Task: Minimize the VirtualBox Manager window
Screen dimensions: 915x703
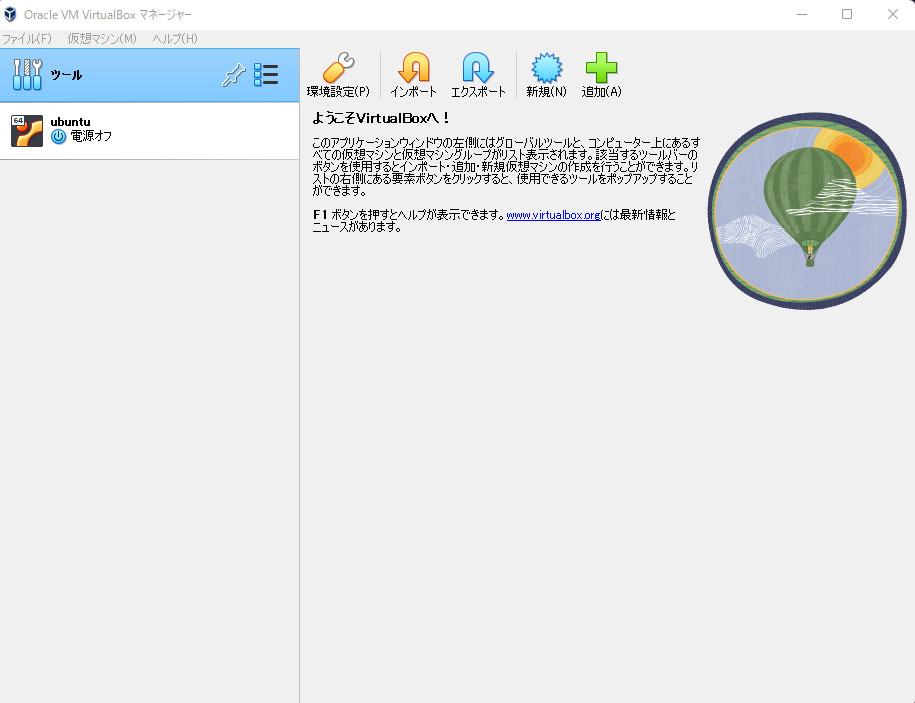Action: (802, 14)
